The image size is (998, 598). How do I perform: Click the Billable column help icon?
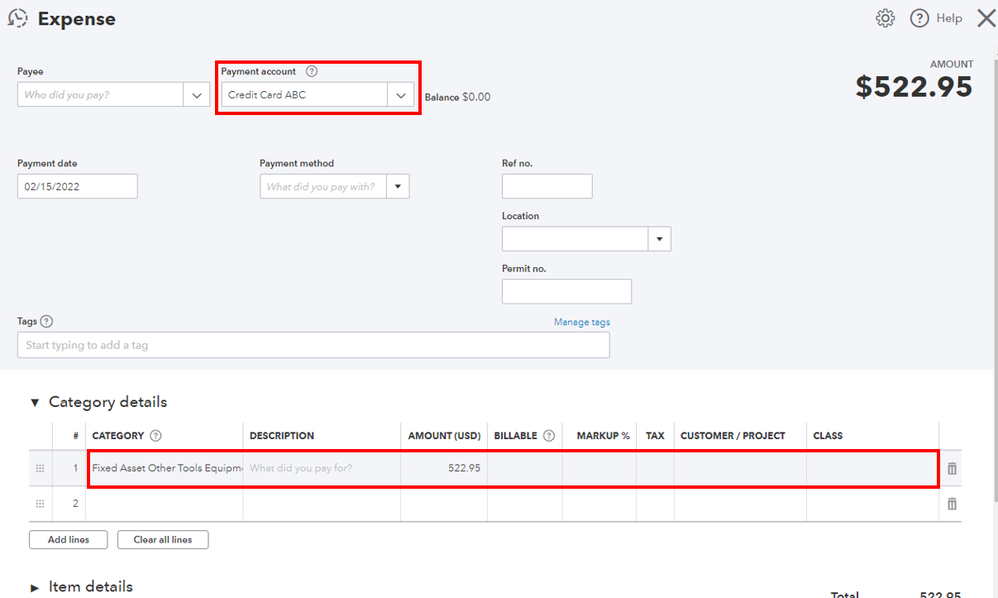(549, 436)
